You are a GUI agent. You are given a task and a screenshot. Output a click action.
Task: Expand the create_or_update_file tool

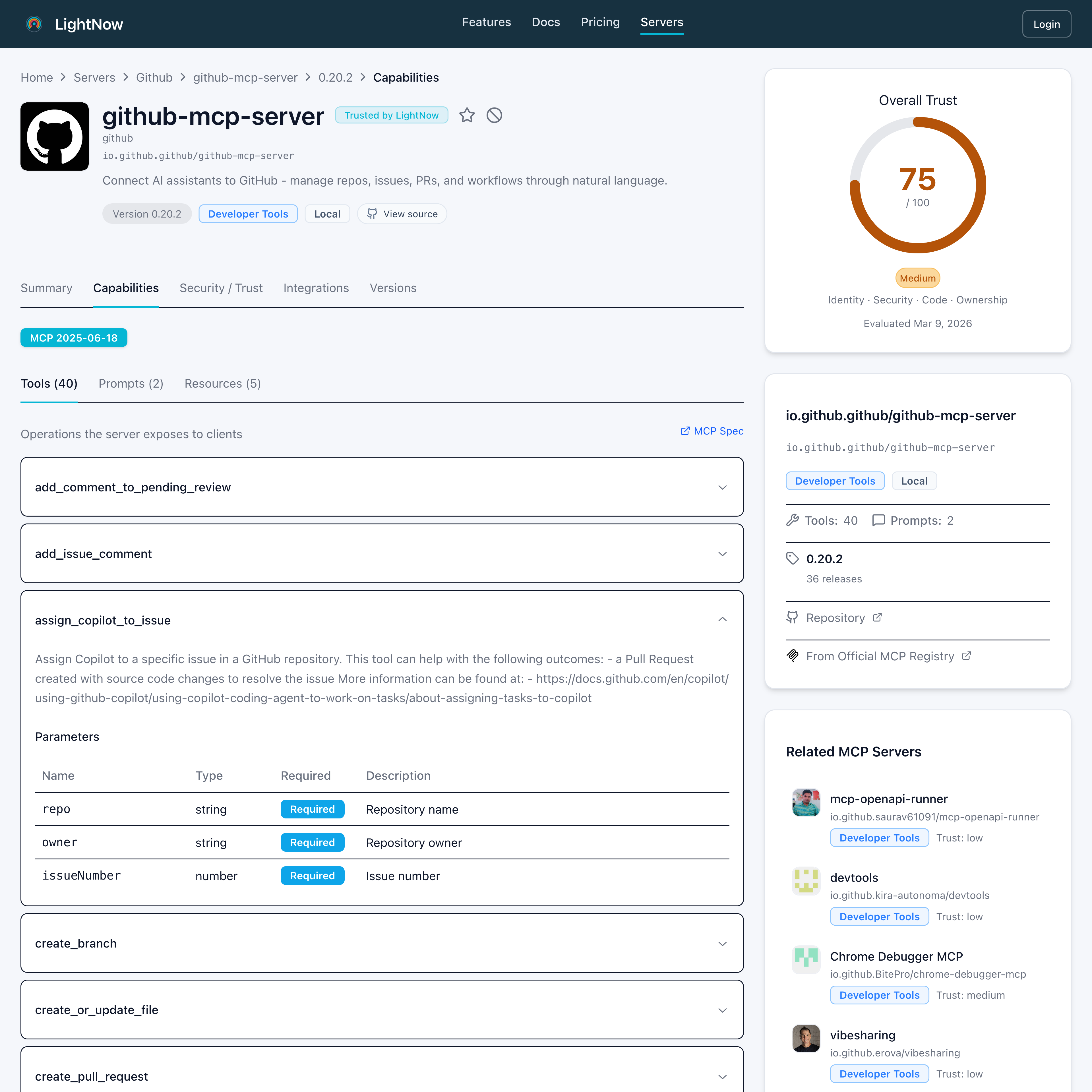pyautogui.click(x=382, y=1010)
